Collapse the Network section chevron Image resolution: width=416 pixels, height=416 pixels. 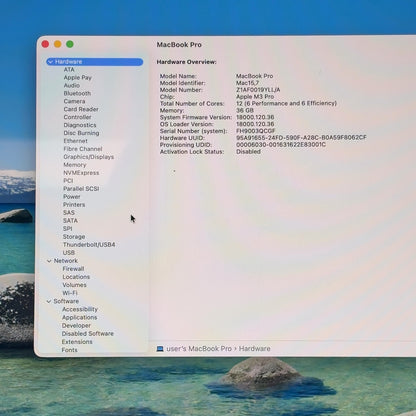(x=49, y=261)
